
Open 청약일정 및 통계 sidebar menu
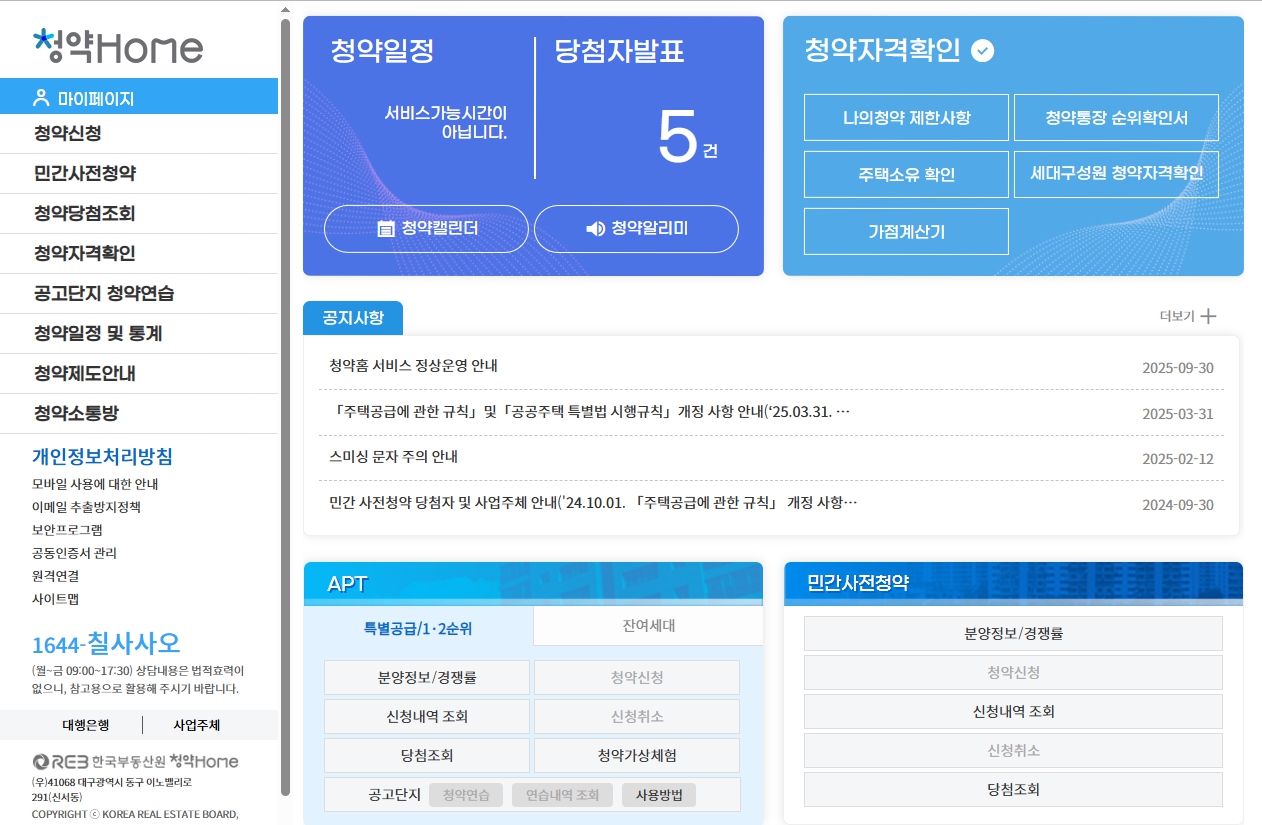tap(139, 334)
